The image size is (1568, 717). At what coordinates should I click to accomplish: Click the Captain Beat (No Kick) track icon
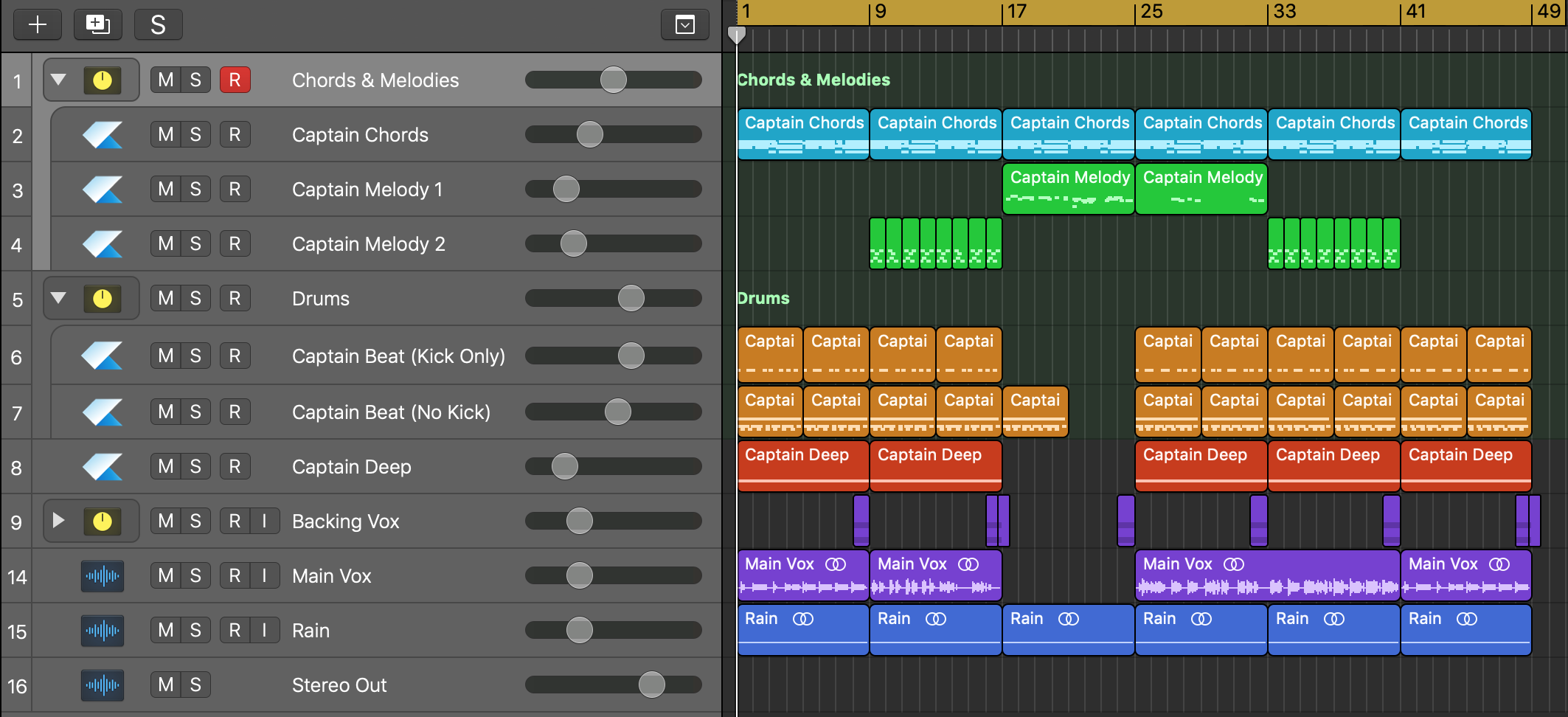(x=103, y=412)
